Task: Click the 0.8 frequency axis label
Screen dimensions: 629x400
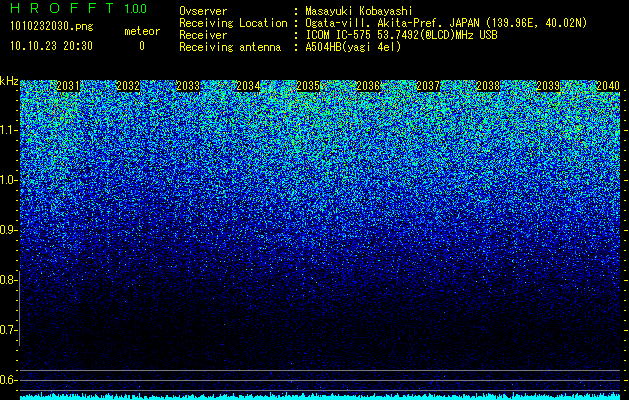Action: coord(8,280)
